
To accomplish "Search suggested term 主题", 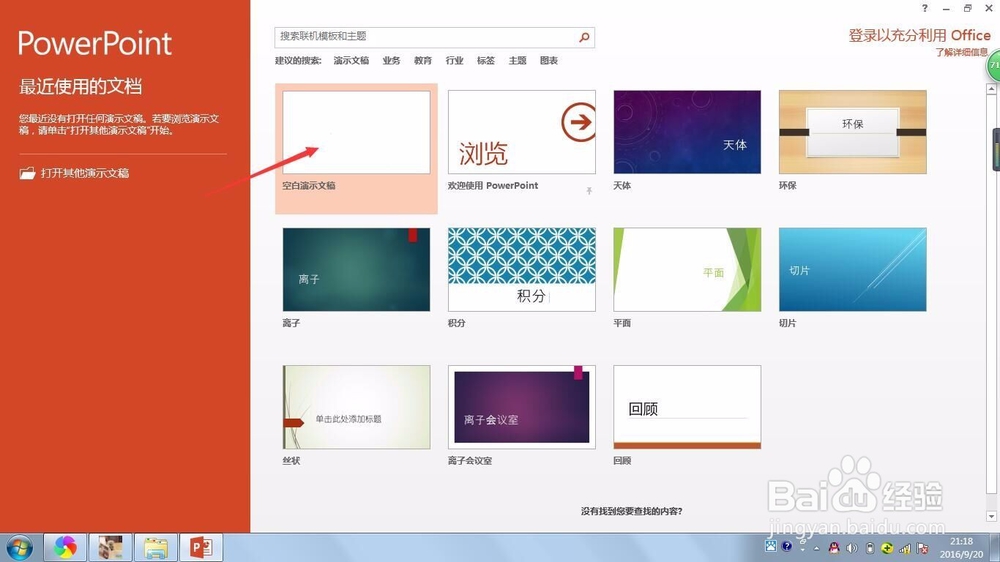I will coord(517,61).
